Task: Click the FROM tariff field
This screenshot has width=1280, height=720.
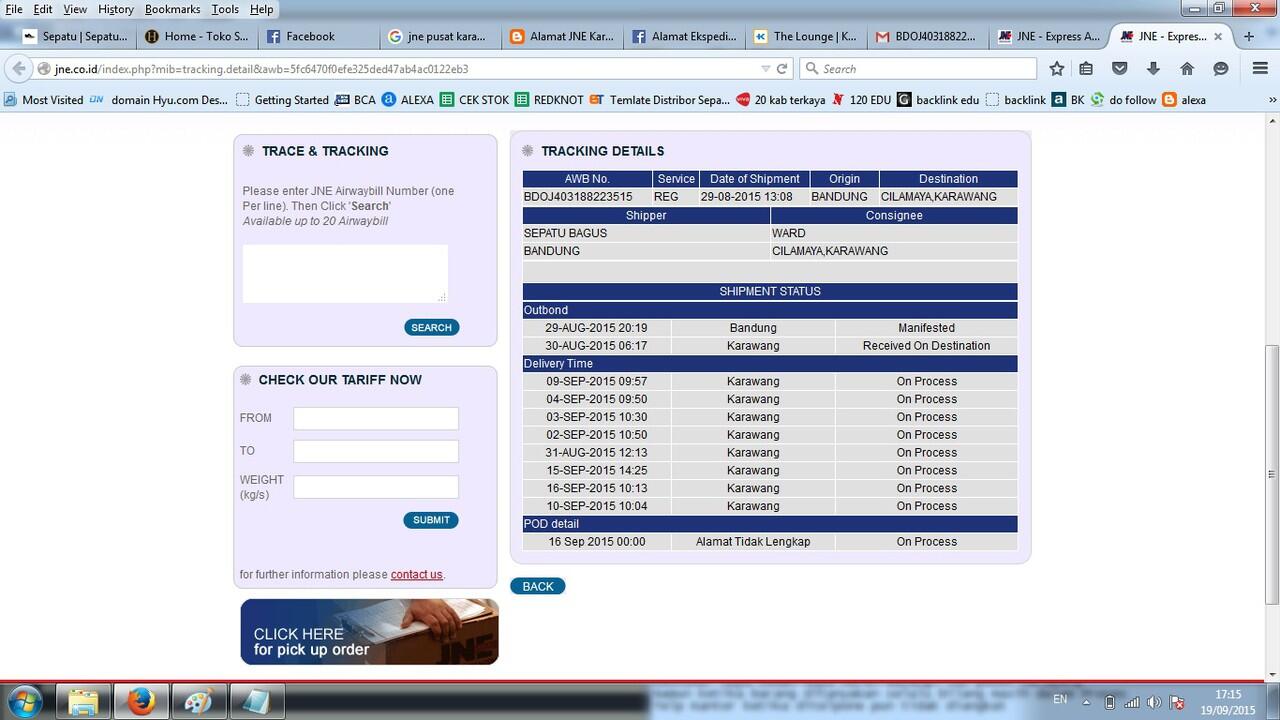Action: coord(376,418)
